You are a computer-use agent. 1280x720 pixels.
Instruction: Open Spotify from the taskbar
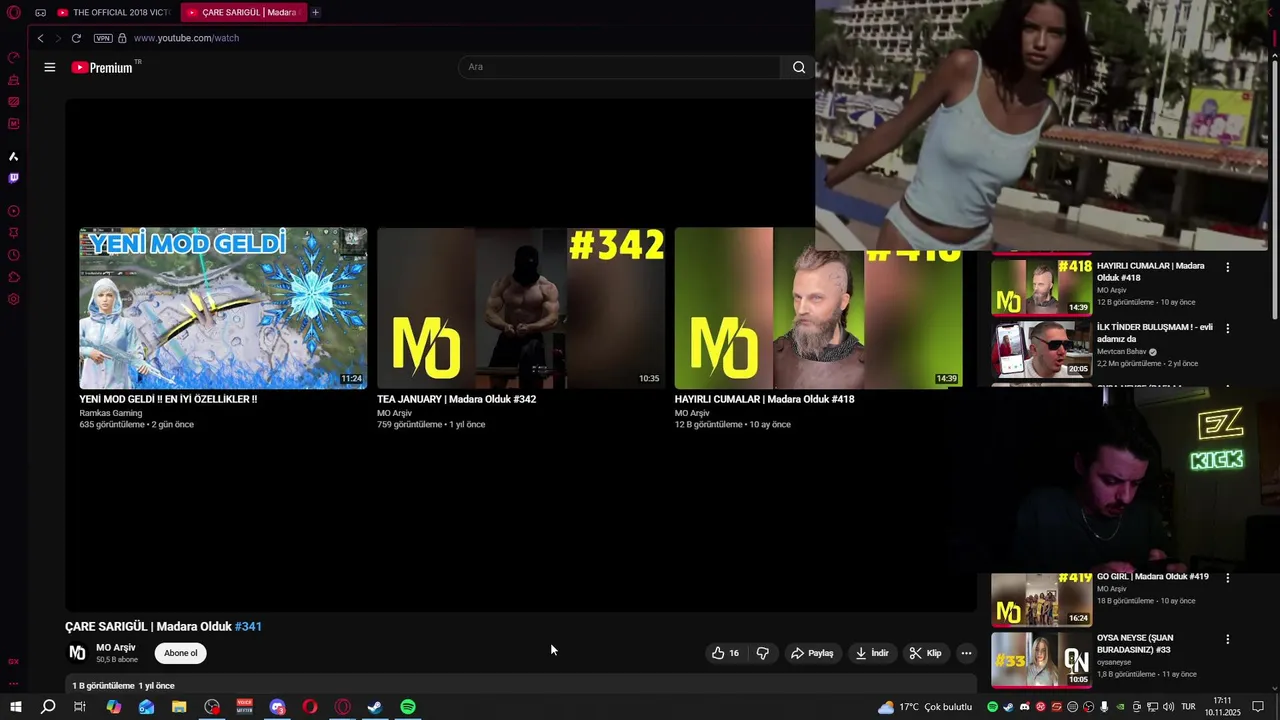point(408,707)
